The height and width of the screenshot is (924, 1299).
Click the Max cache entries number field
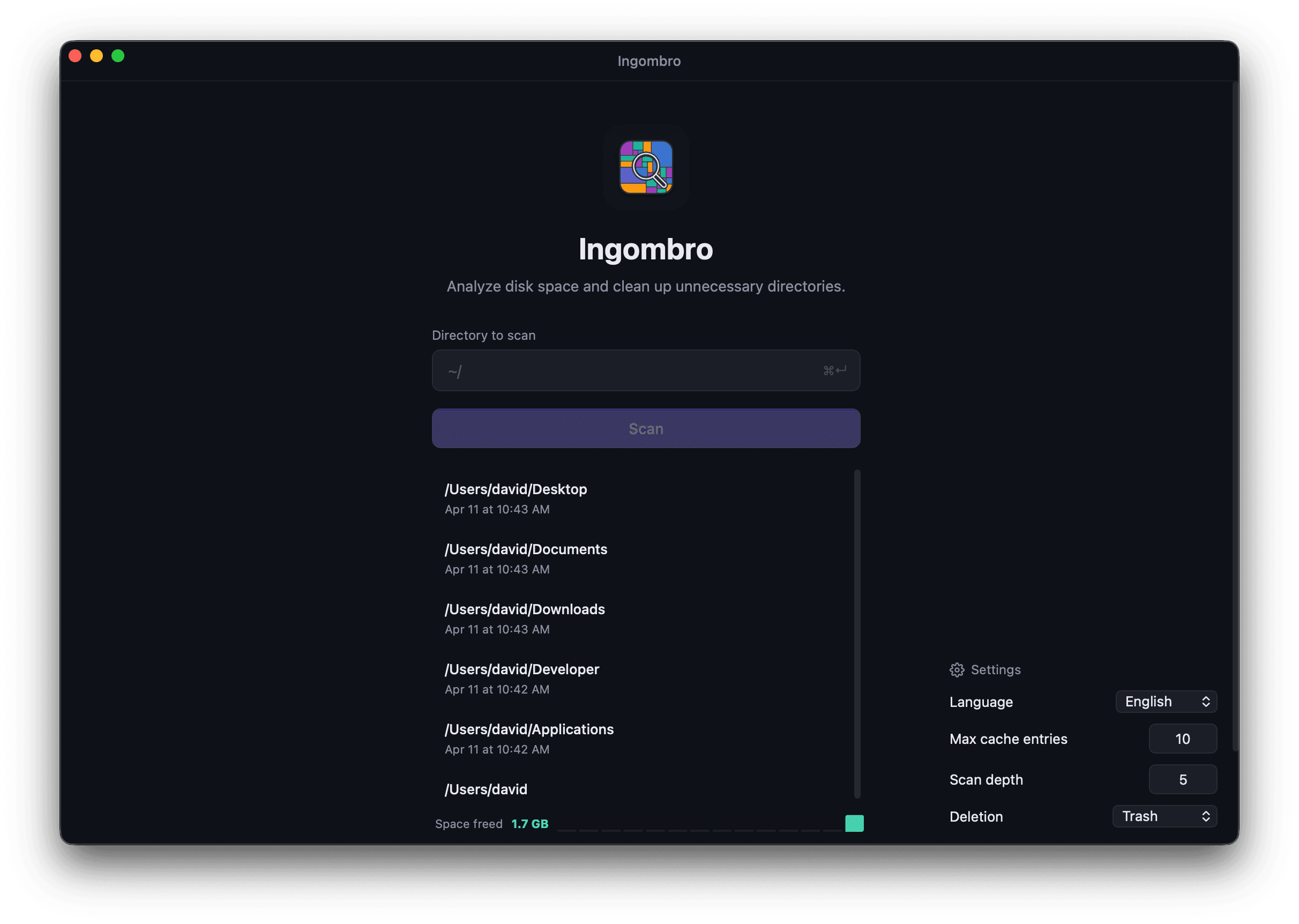click(x=1182, y=739)
